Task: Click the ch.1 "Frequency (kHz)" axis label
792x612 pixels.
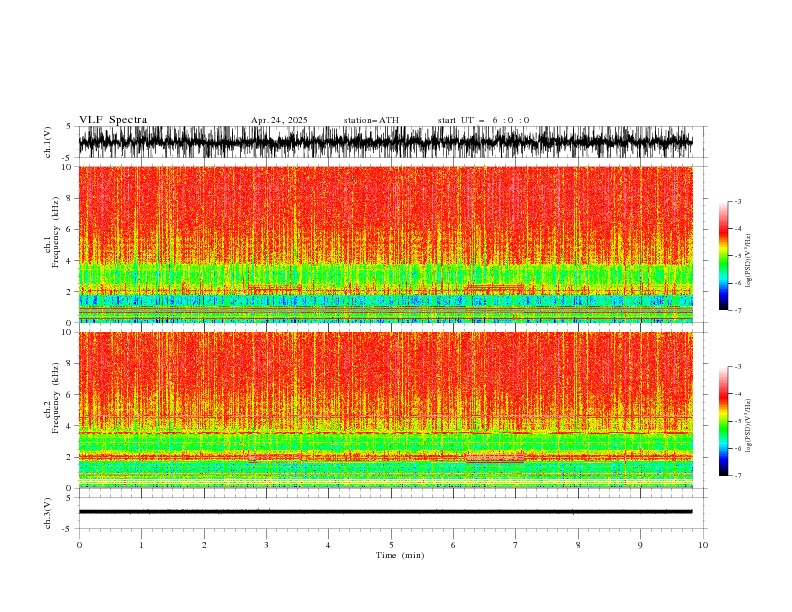Action: tap(56, 233)
